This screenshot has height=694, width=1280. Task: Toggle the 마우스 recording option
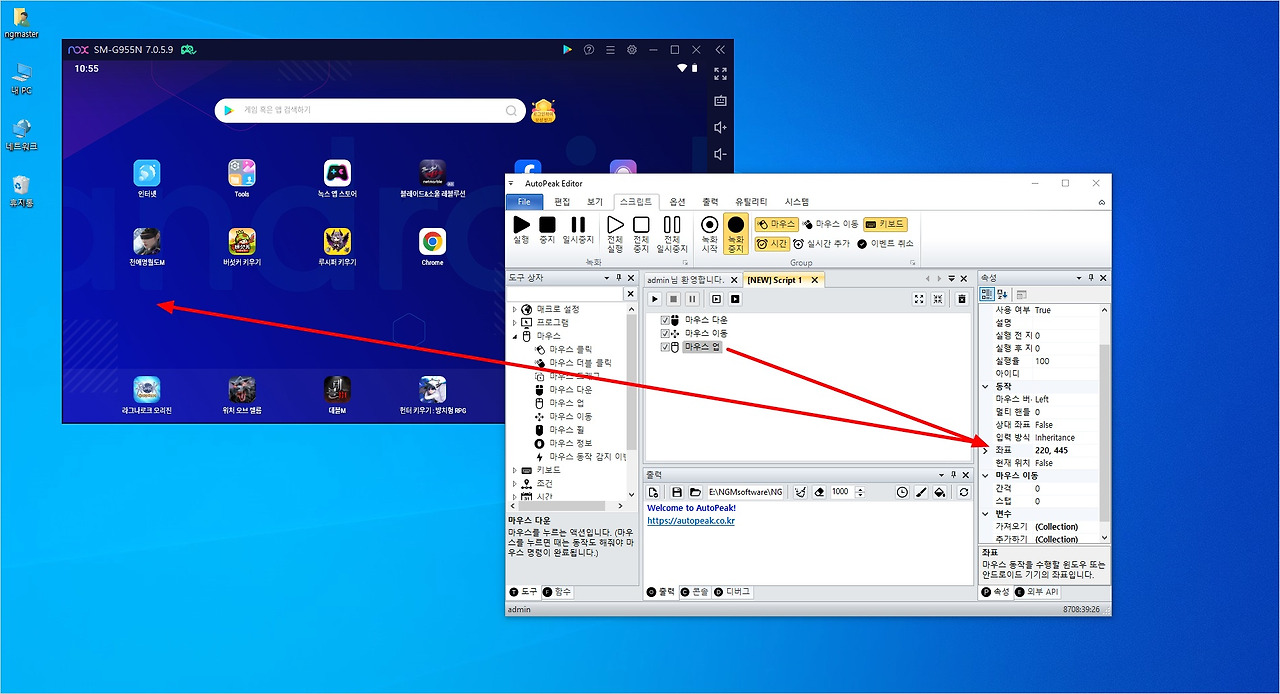click(x=776, y=225)
